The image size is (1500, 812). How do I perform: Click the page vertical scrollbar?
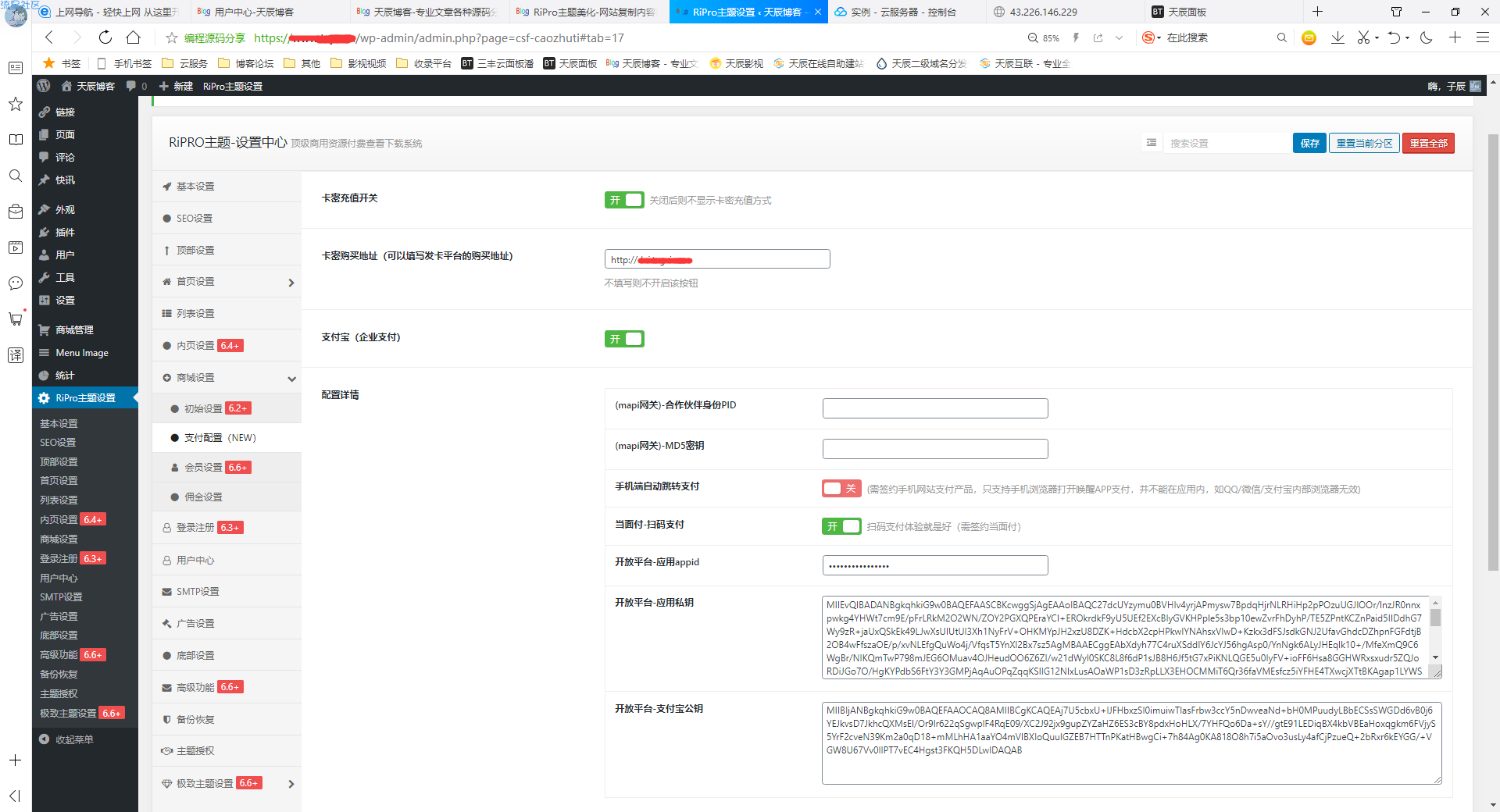[x=1493, y=351]
